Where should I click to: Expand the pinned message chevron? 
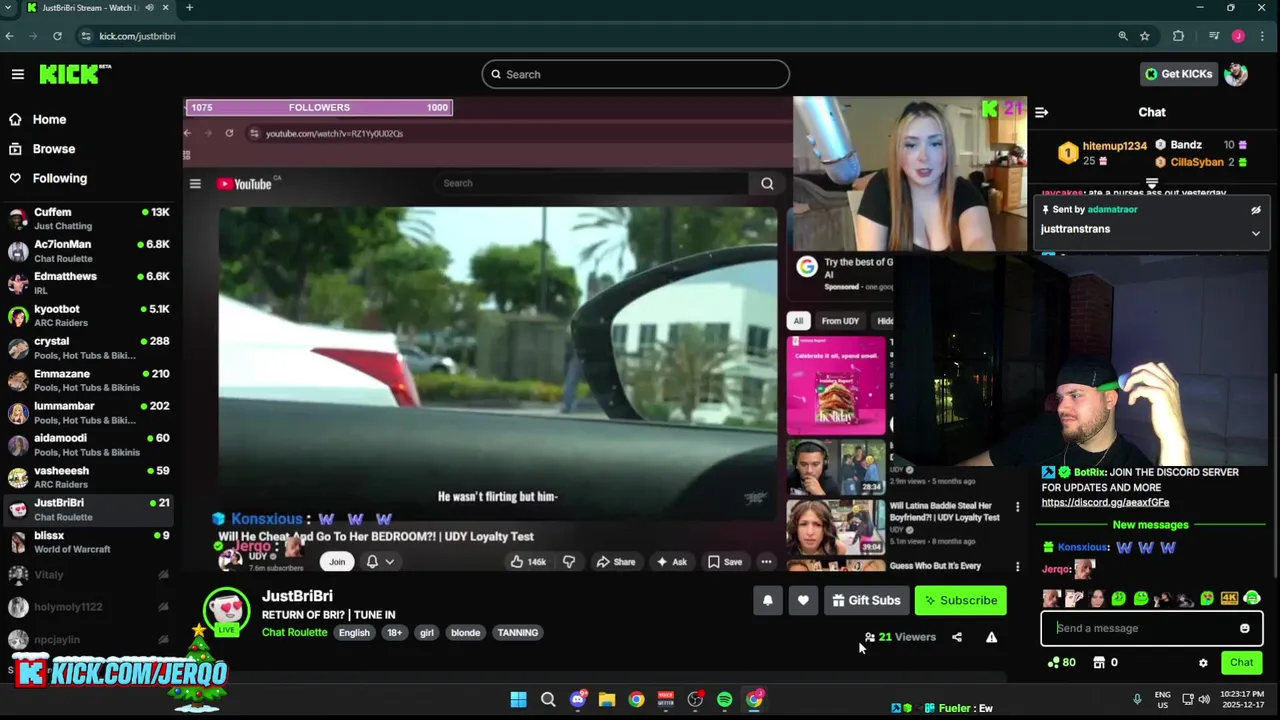(1256, 233)
